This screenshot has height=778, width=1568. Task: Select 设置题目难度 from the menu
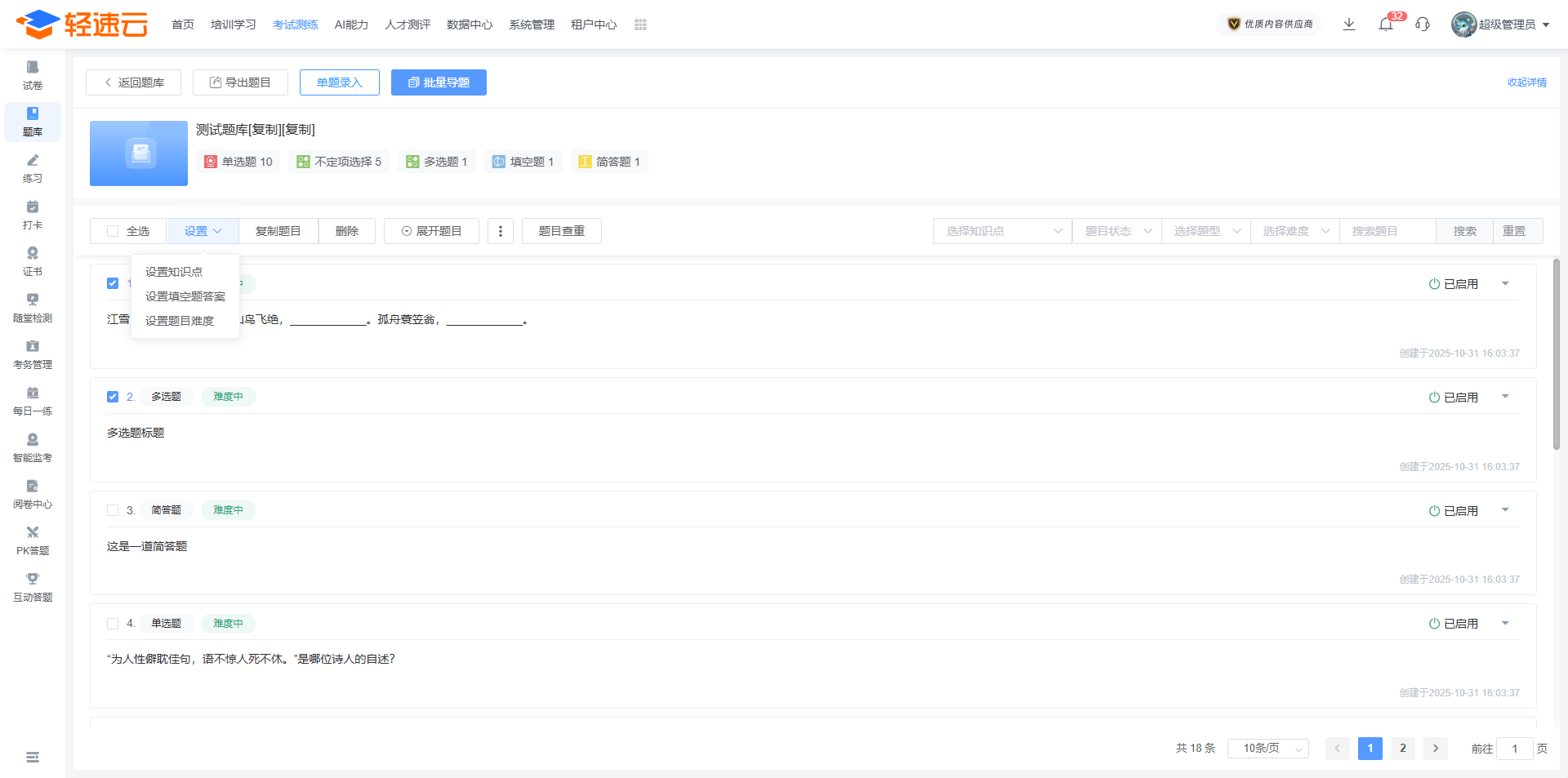180,321
